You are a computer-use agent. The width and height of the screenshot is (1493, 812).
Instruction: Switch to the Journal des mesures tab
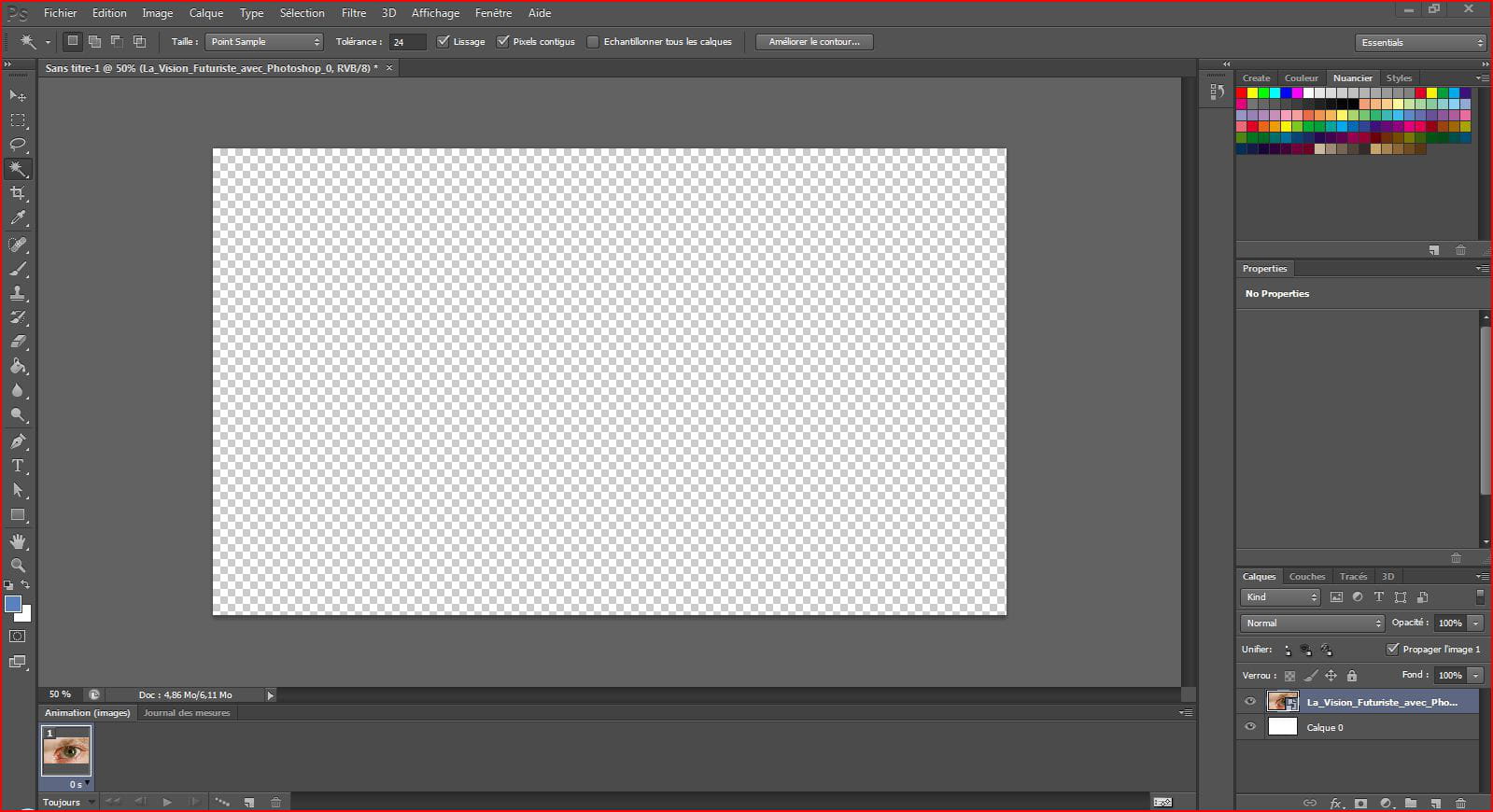coord(187,712)
